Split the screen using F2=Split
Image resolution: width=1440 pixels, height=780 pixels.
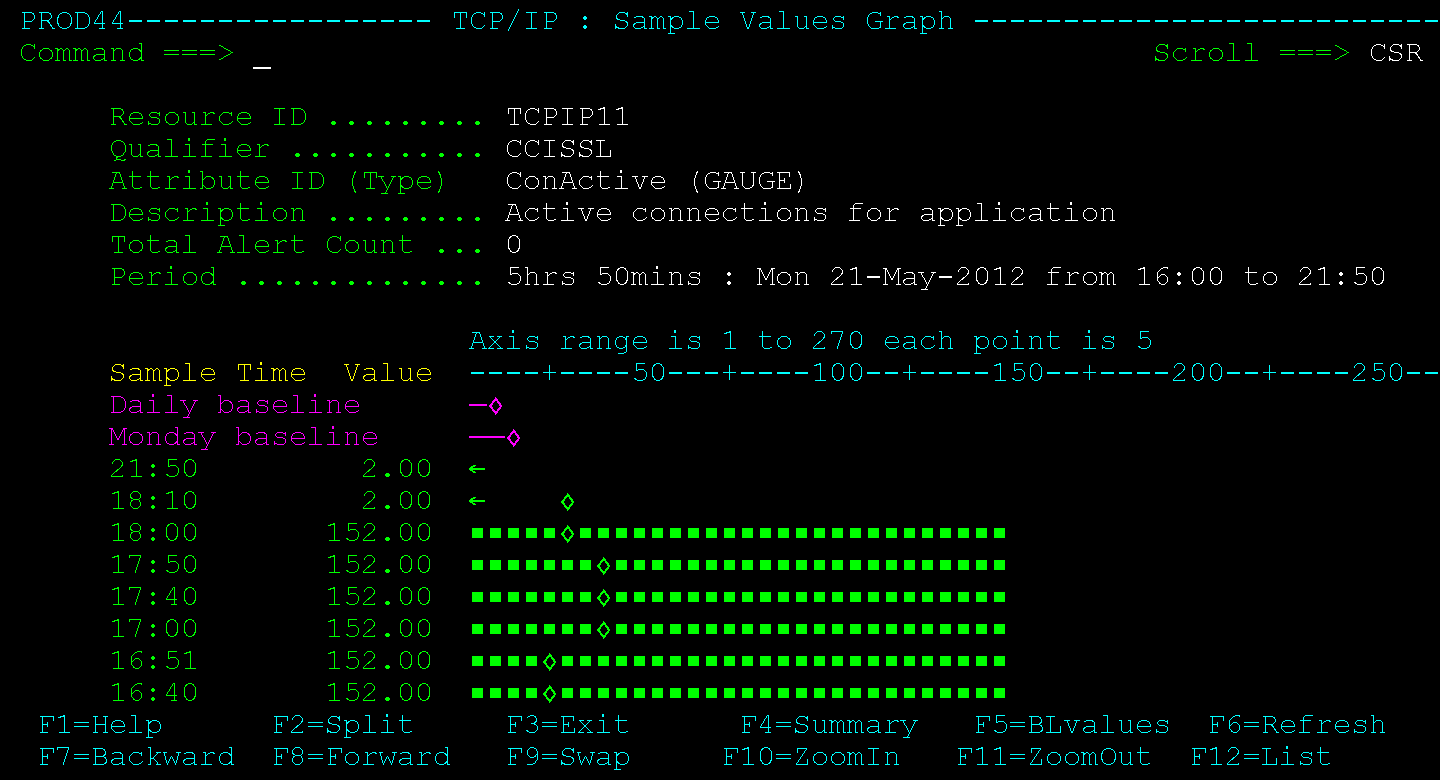(x=342, y=724)
